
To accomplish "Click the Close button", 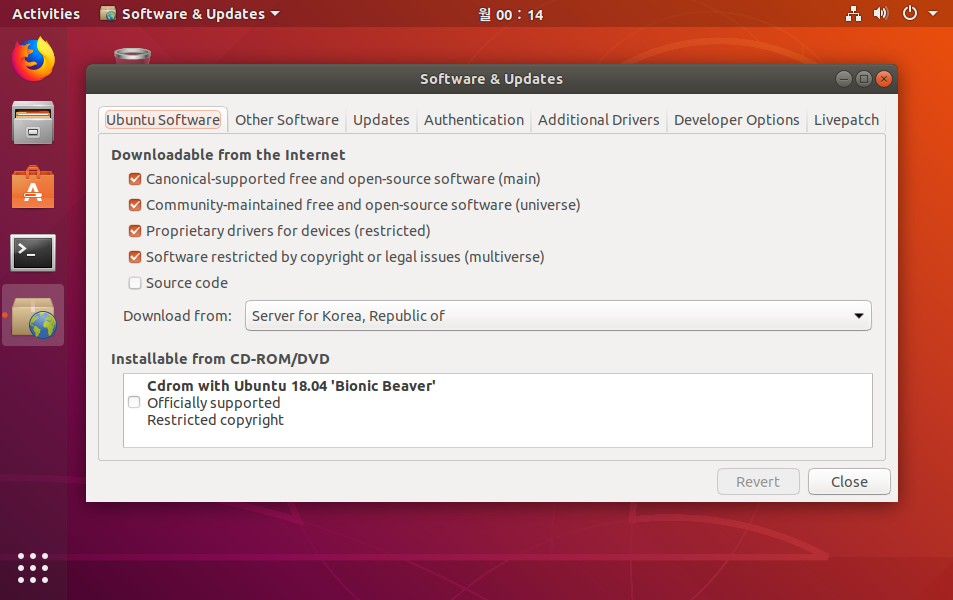I will click(x=849, y=481).
